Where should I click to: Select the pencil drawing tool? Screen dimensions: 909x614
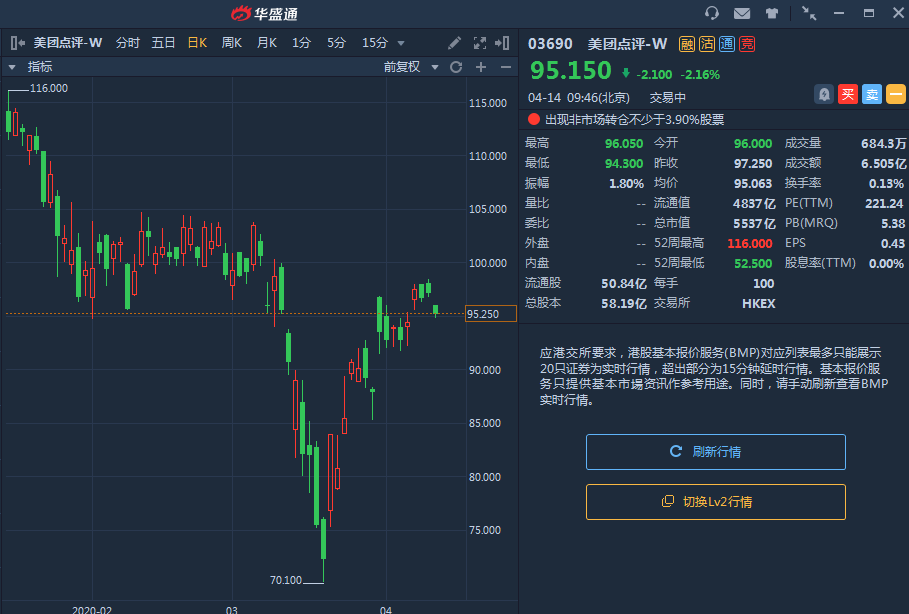[x=455, y=43]
